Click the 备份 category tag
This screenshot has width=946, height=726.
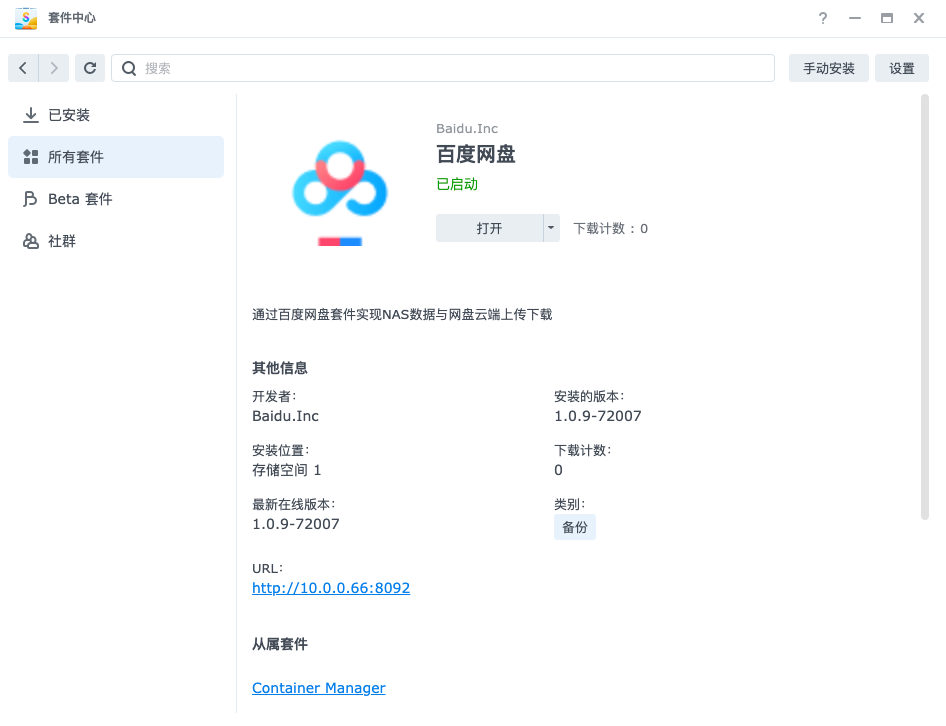[x=575, y=527]
